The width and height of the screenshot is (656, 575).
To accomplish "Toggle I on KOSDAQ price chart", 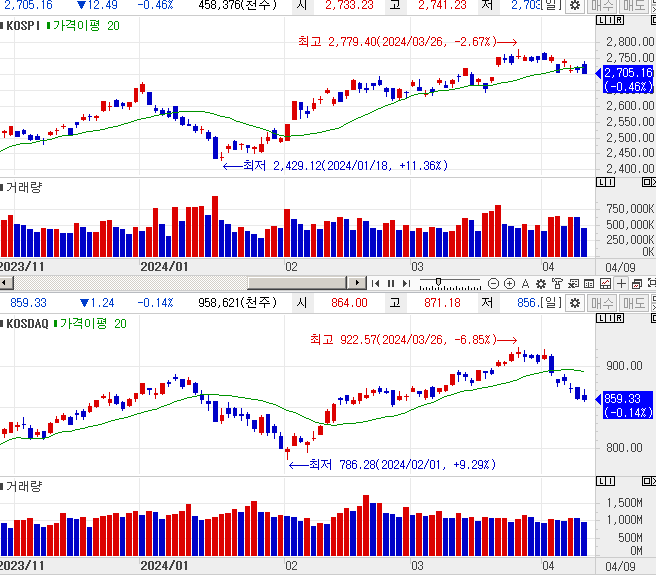I will (610, 318).
